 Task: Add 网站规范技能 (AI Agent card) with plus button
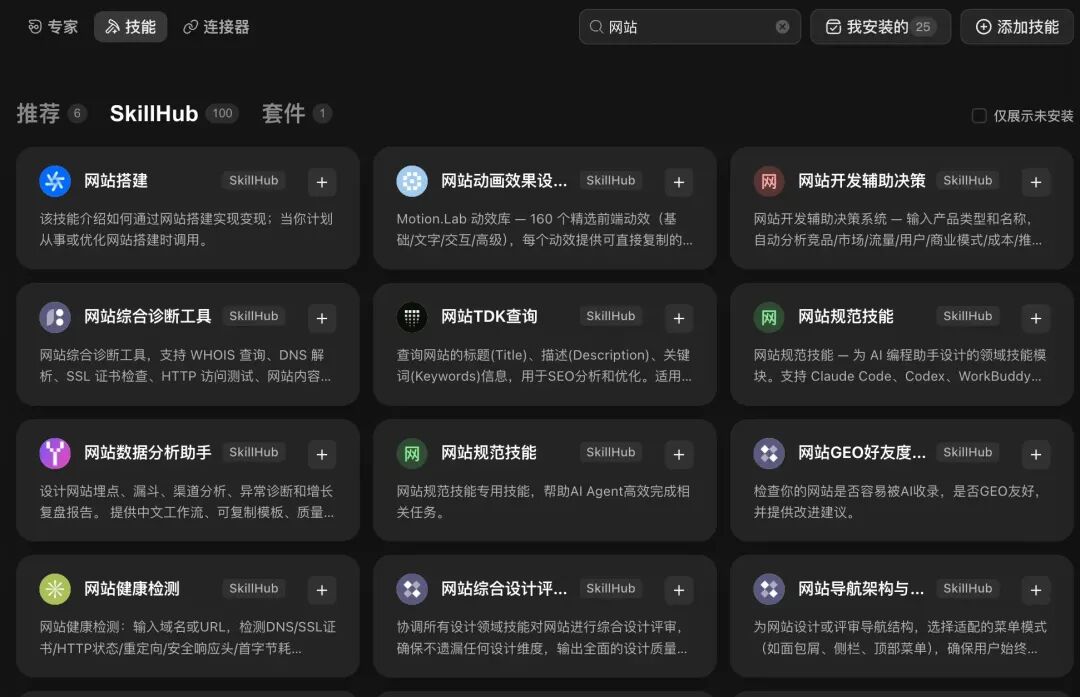[678, 455]
